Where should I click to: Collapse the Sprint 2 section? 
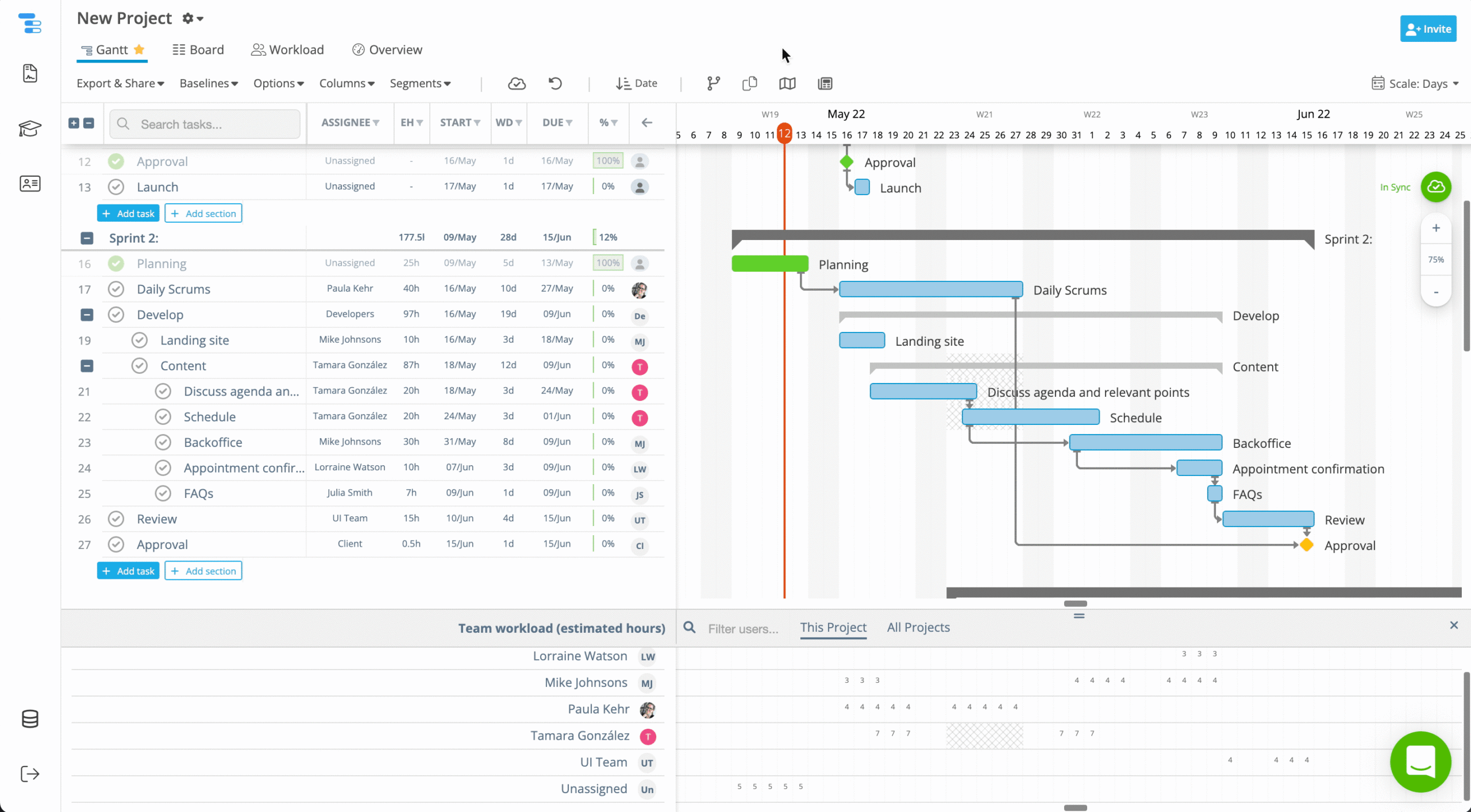click(87, 238)
